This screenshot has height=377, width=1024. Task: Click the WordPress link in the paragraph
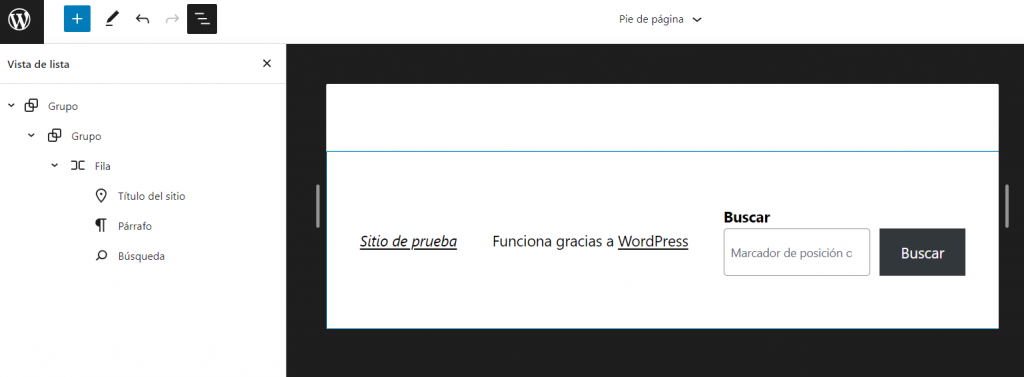click(653, 242)
